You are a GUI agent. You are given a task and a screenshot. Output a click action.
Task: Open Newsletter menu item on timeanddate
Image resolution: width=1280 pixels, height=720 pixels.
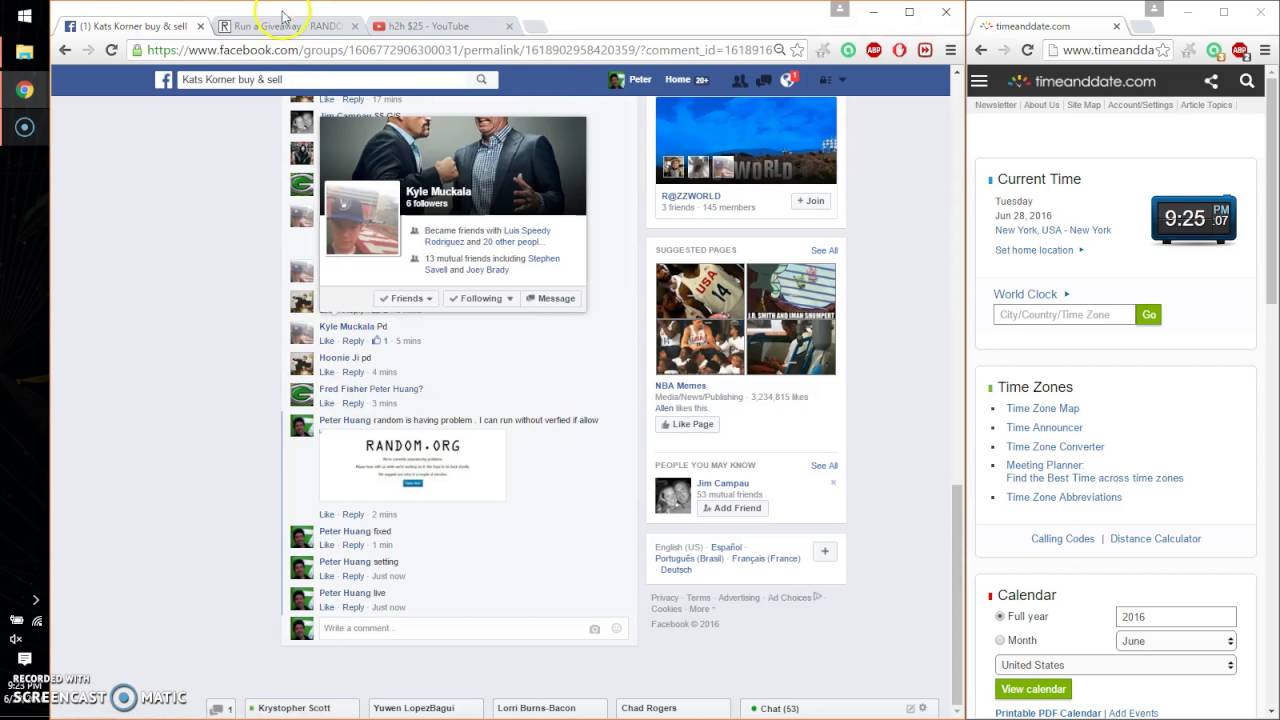pos(996,105)
